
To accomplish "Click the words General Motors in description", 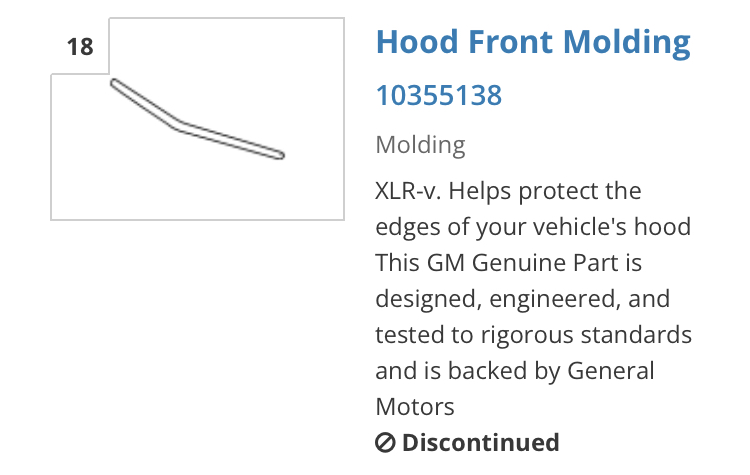I will coord(610,371).
